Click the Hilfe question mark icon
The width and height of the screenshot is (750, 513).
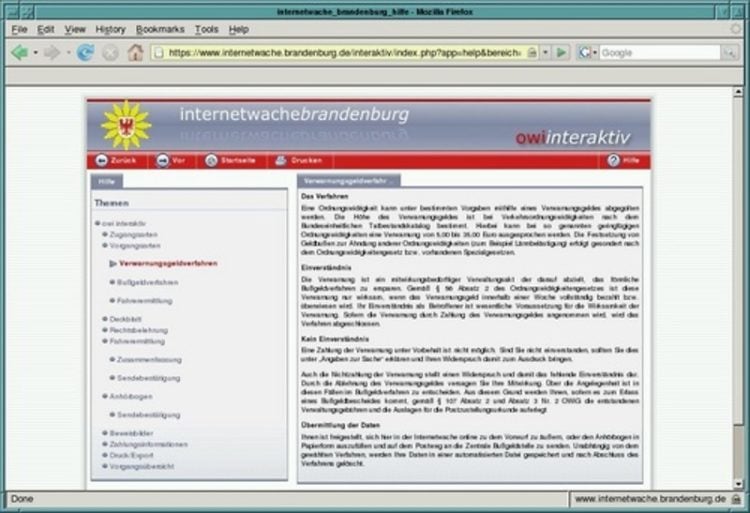[613, 160]
